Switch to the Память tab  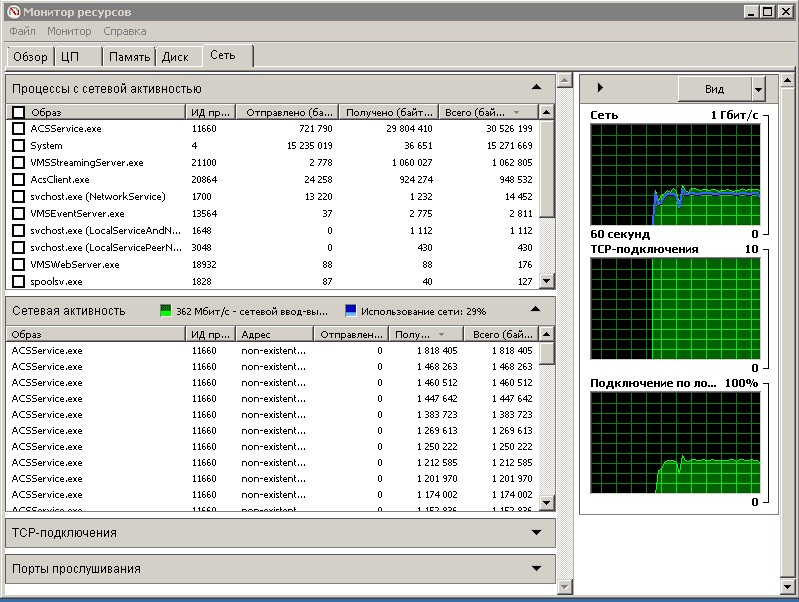(x=130, y=57)
